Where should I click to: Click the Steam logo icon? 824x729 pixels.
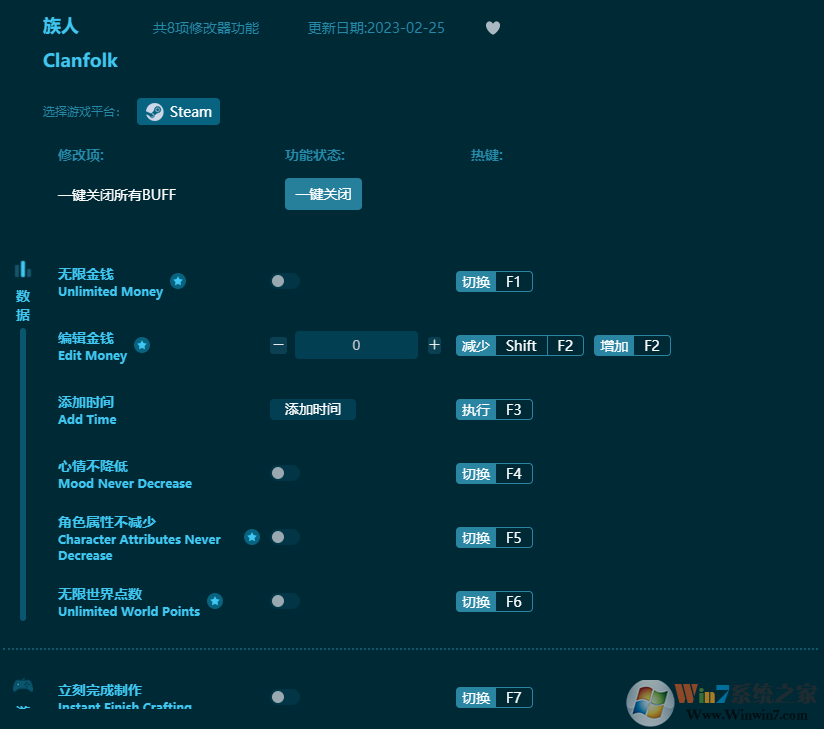tap(154, 111)
